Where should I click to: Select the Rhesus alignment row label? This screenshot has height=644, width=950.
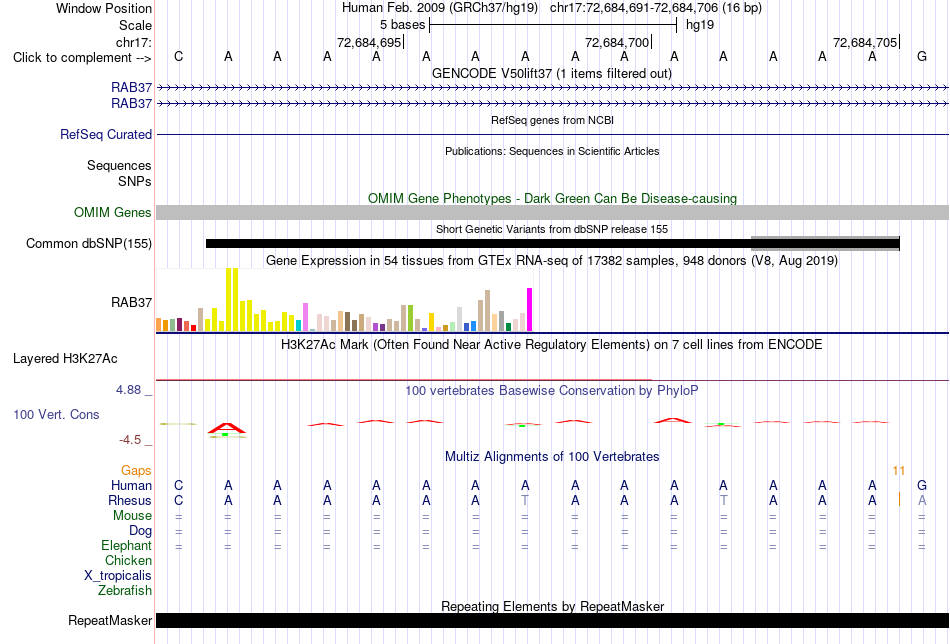point(130,500)
